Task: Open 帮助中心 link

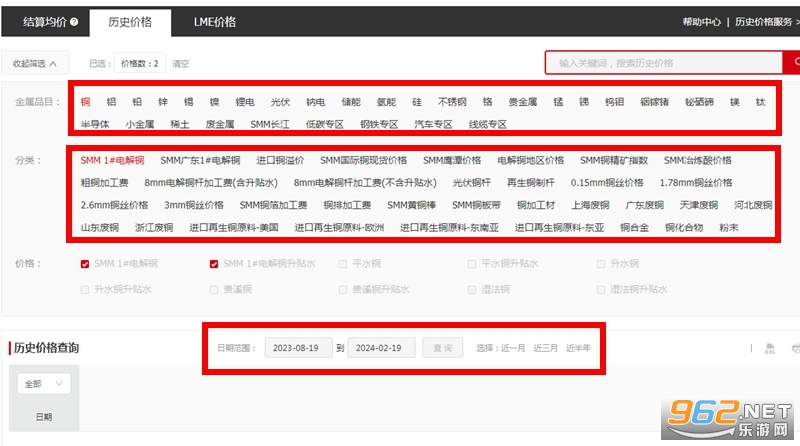Action: click(702, 22)
